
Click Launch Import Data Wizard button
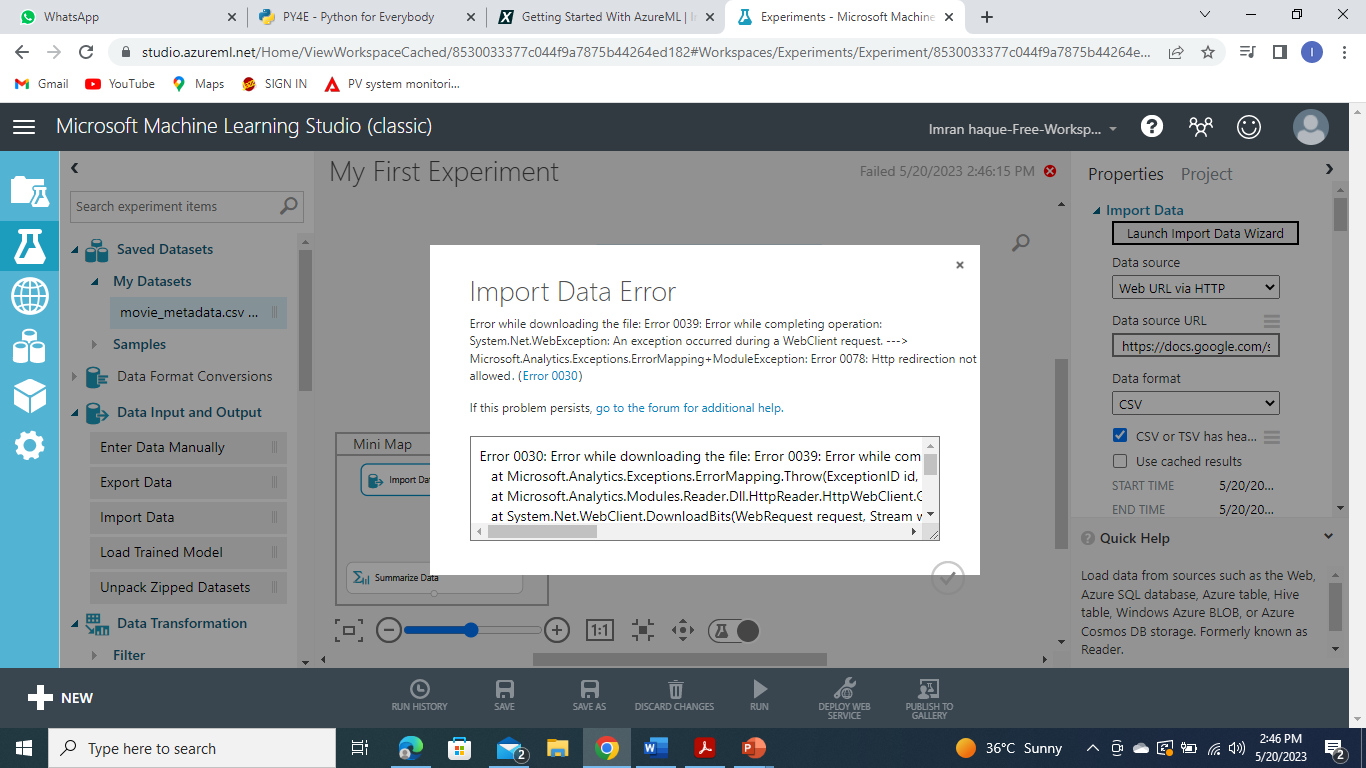click(1205, 233)
